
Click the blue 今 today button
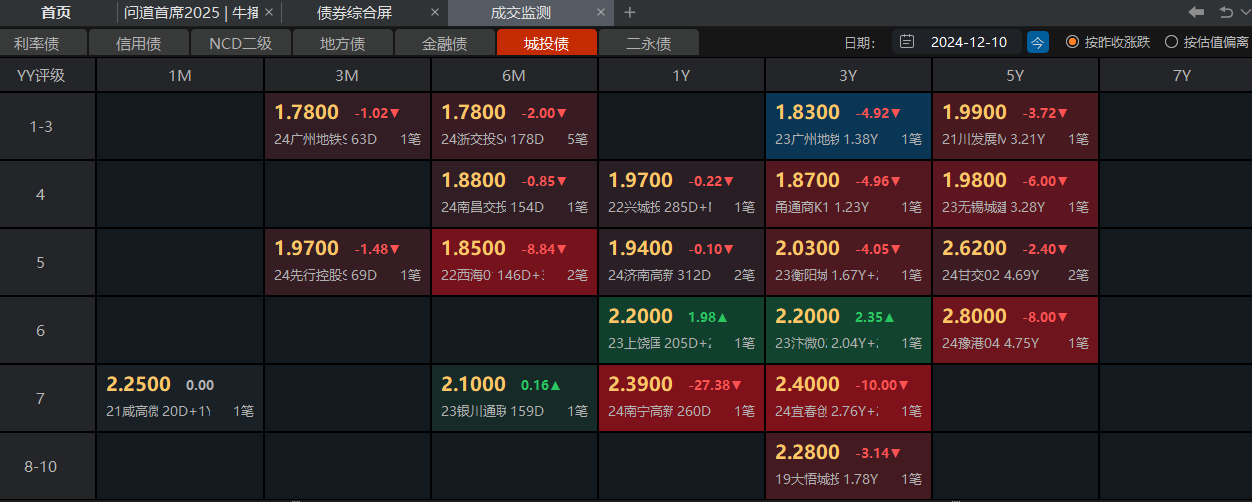[x=1038, y=42]
